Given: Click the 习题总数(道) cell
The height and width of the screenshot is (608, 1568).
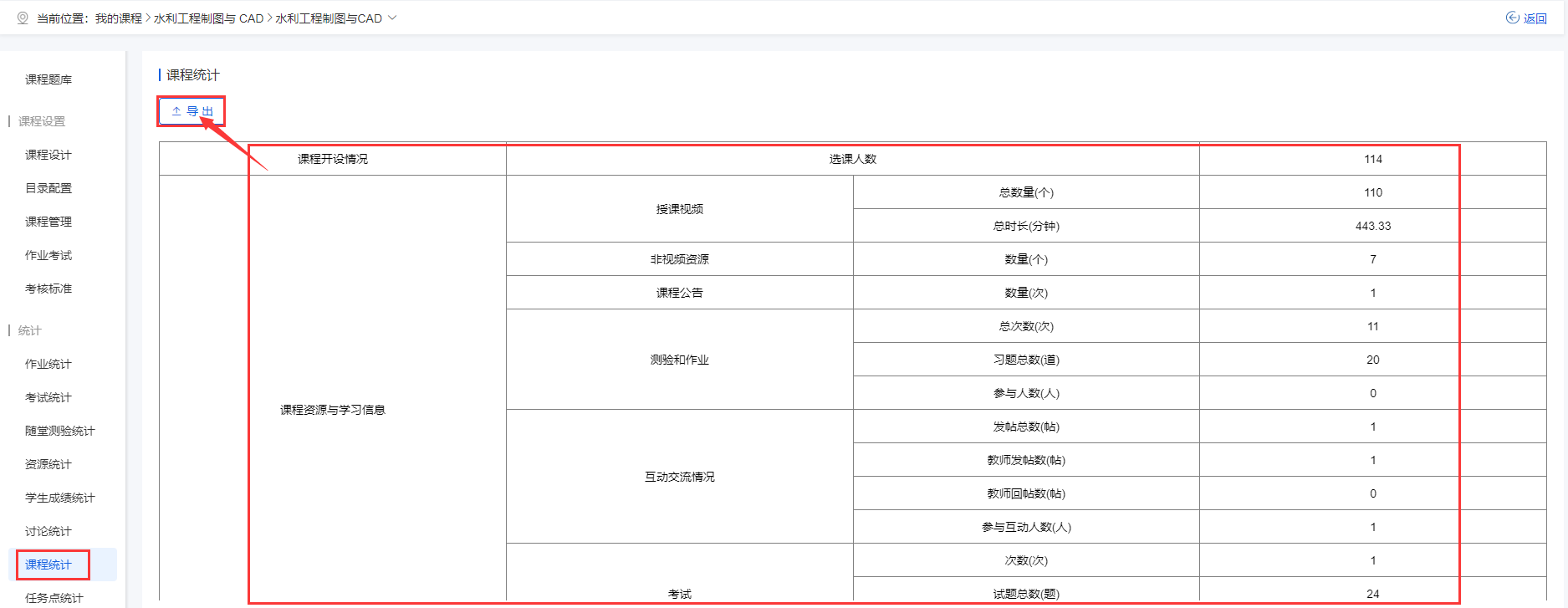Looking at the screenshot, I should pyautogui.click(x=1026, y=360).
